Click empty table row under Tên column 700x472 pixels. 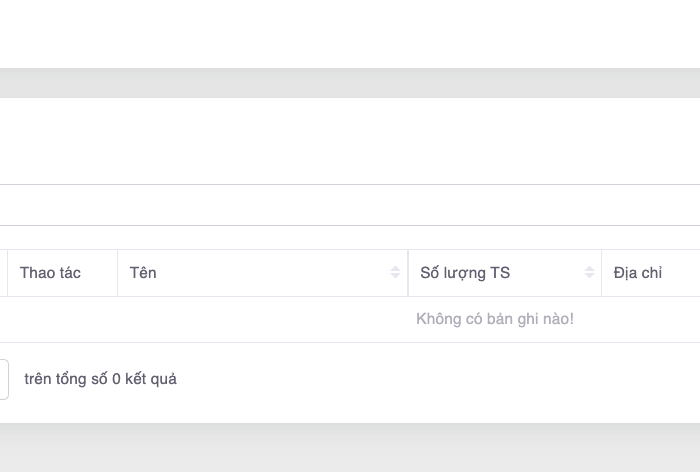pyautogui.click(x=260, y=319)
